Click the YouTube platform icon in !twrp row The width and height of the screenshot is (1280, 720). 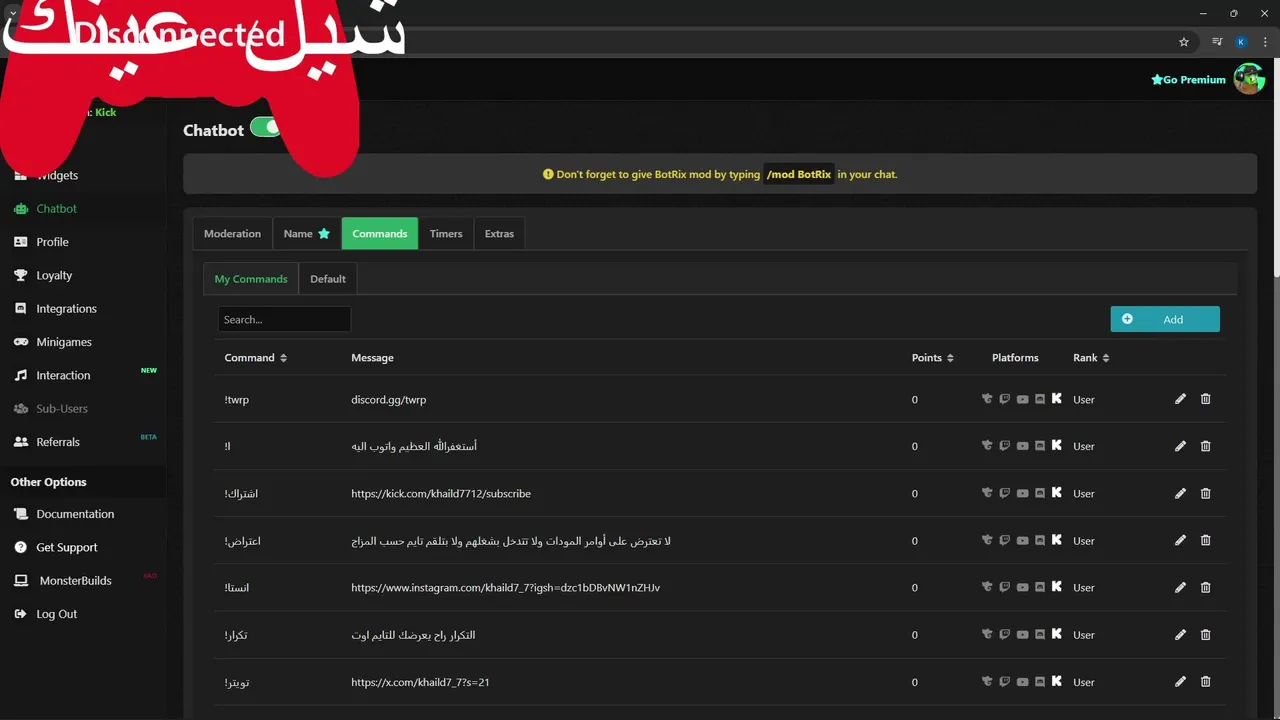1022,399
